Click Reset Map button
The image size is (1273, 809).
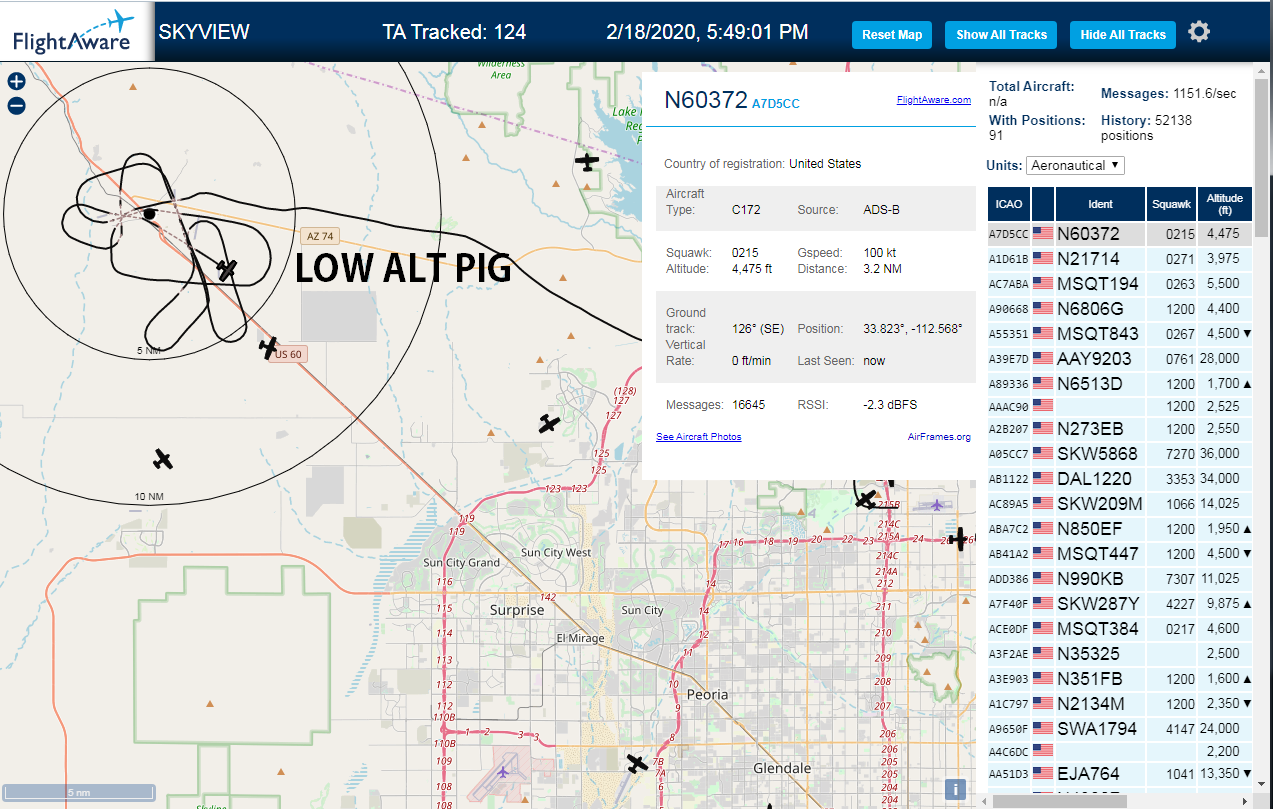892,34
